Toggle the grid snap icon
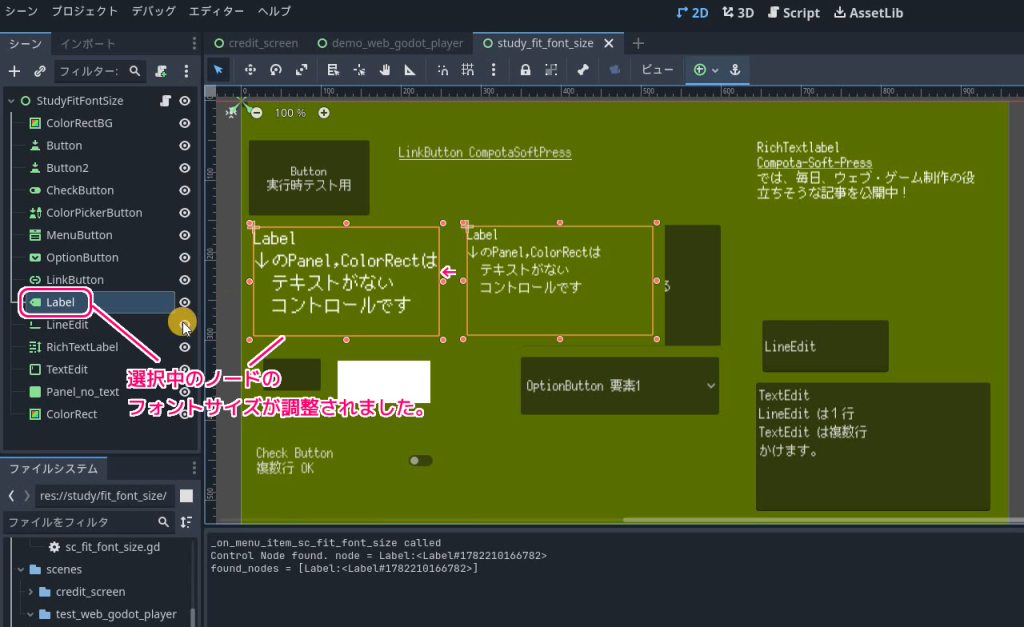The height and width of the screenshot is (627, 1024). click(468, 70)
